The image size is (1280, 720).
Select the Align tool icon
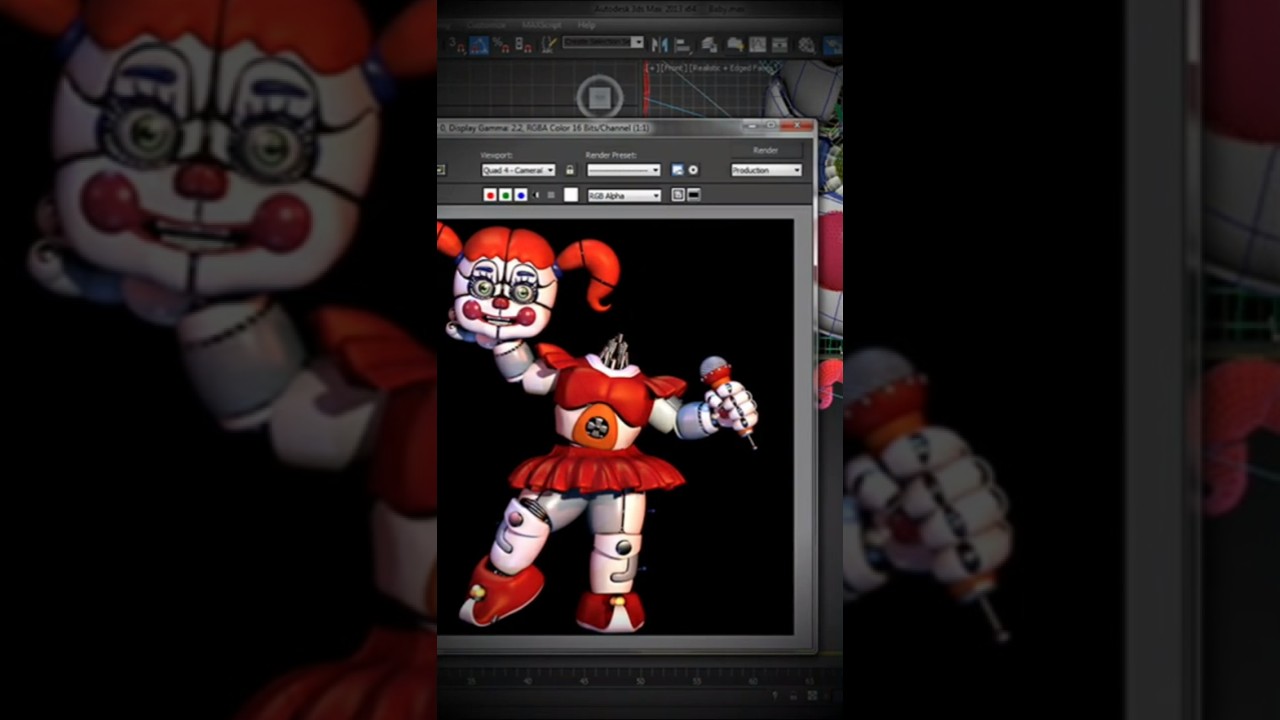pyautogui.click(x=683, y=45)
